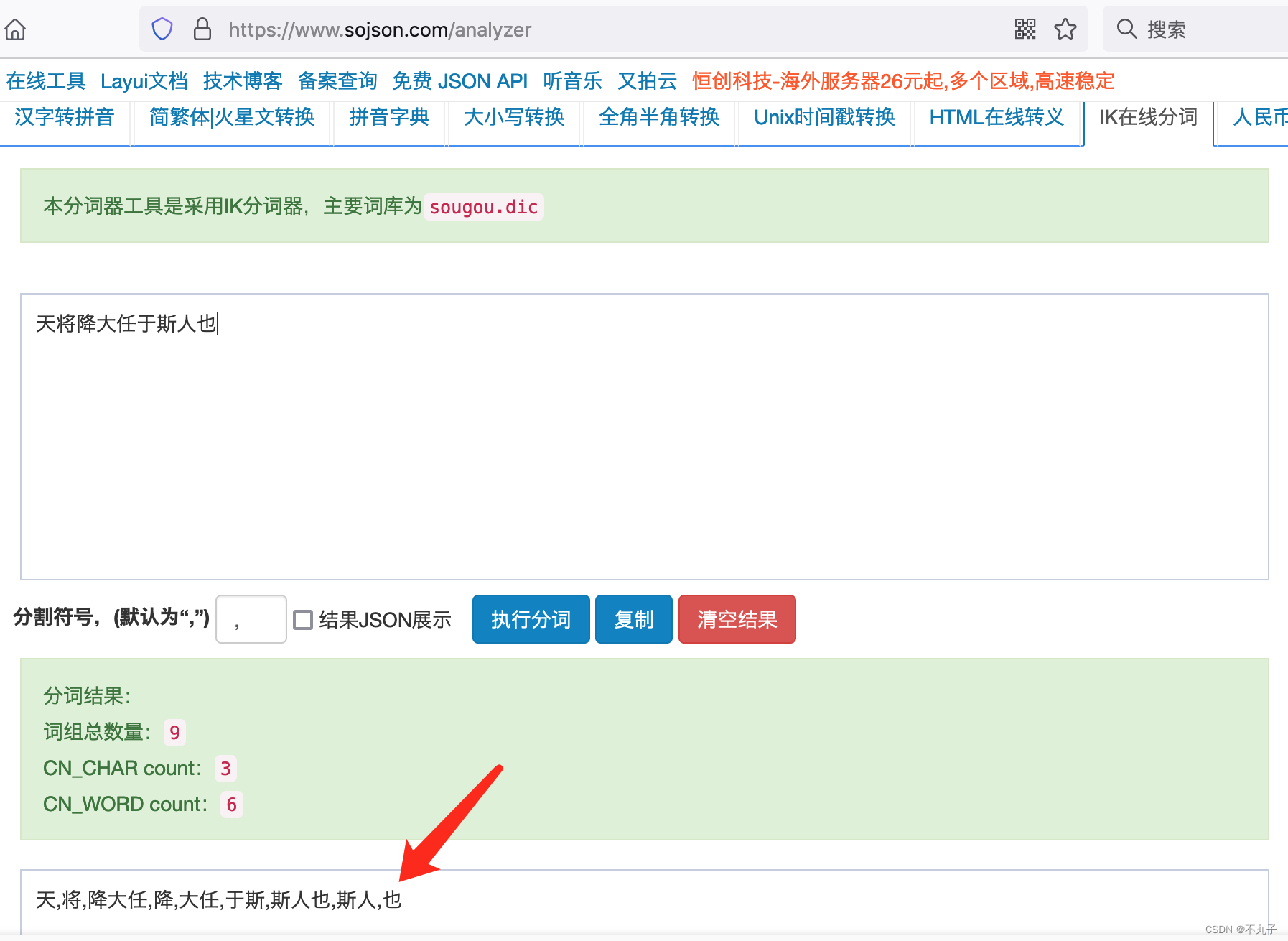Open the 技术博客 link
Image resolution: width=1288 pixels, height=941 pixels.
click(x=243, y=81)
